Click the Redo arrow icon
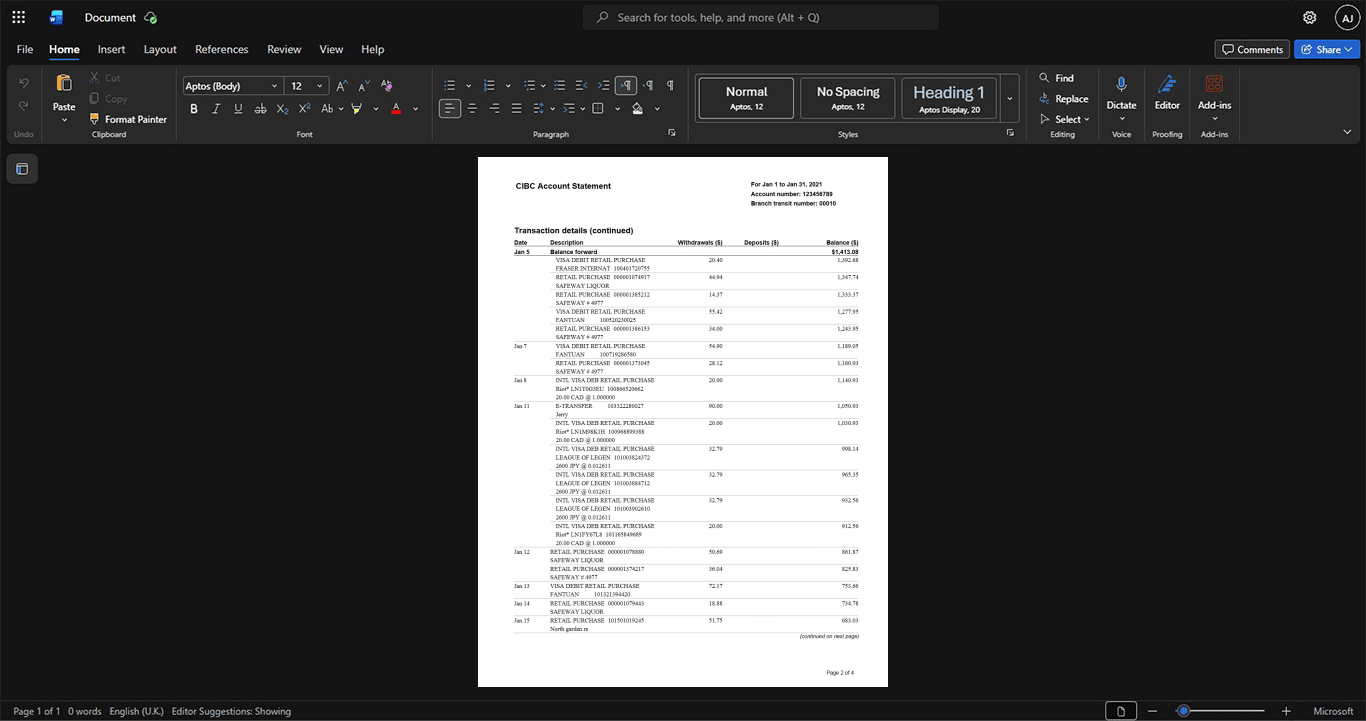 24,106
